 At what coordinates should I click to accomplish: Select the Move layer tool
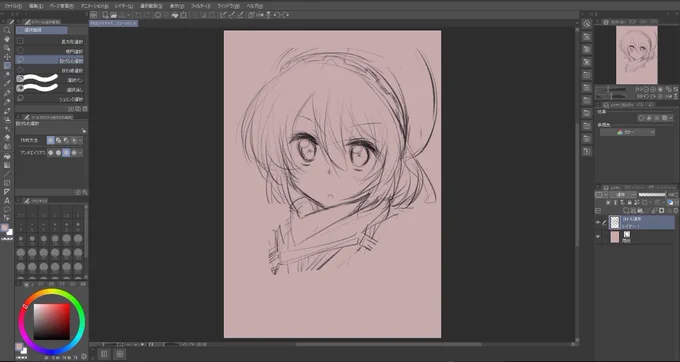7,57
